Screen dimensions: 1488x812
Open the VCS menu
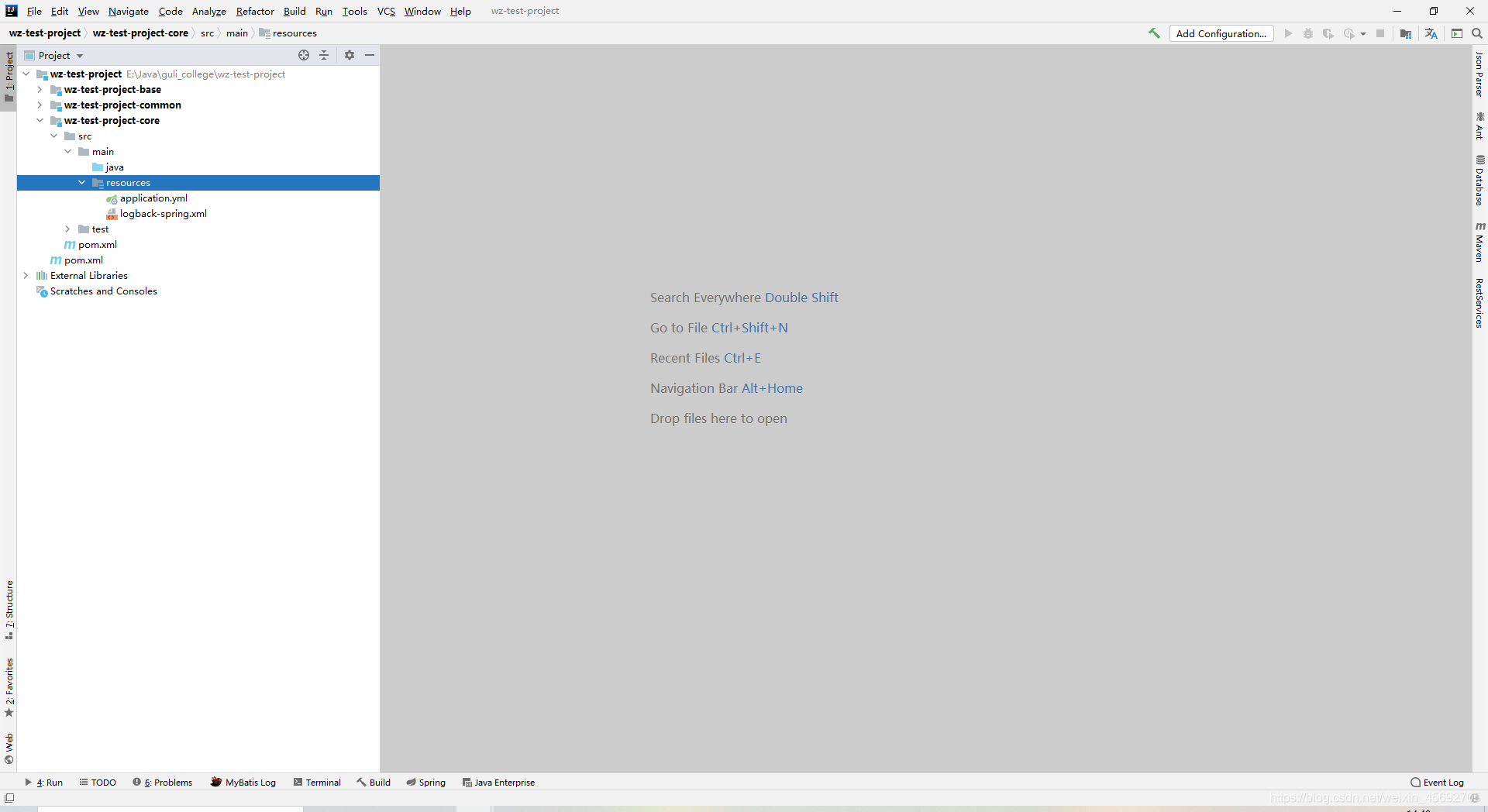pos(386,11)
